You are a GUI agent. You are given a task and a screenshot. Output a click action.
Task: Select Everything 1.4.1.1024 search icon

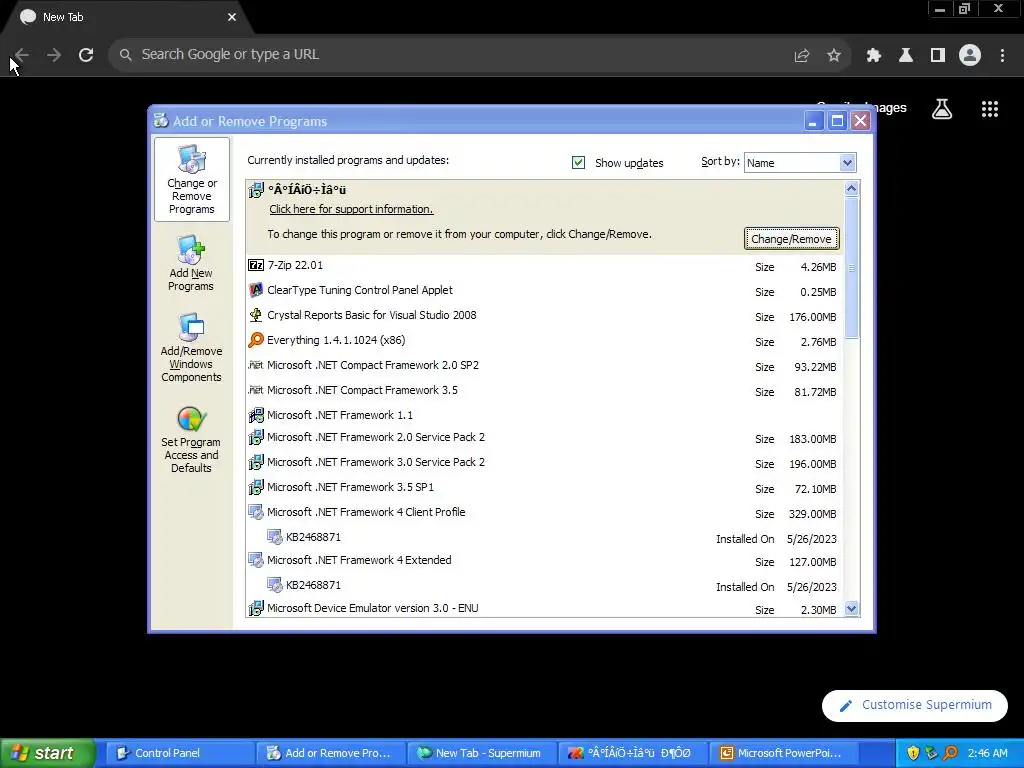256,340
